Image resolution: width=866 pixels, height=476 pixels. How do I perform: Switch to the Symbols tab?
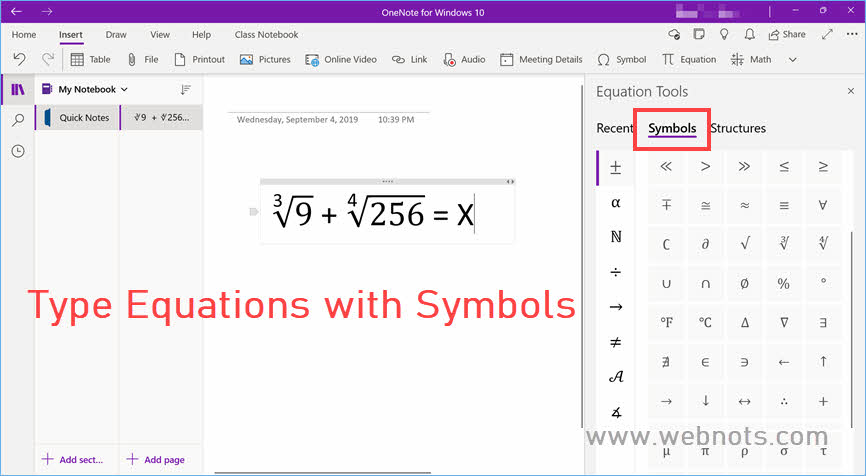click(x=672, y=128)
